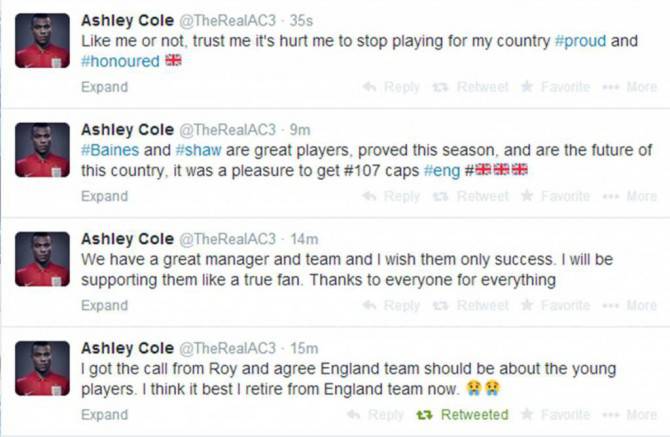Favorite the 'great manager and team' tweet
The height and width of the screenshot is (437, 670).
[x=555, y=305]
